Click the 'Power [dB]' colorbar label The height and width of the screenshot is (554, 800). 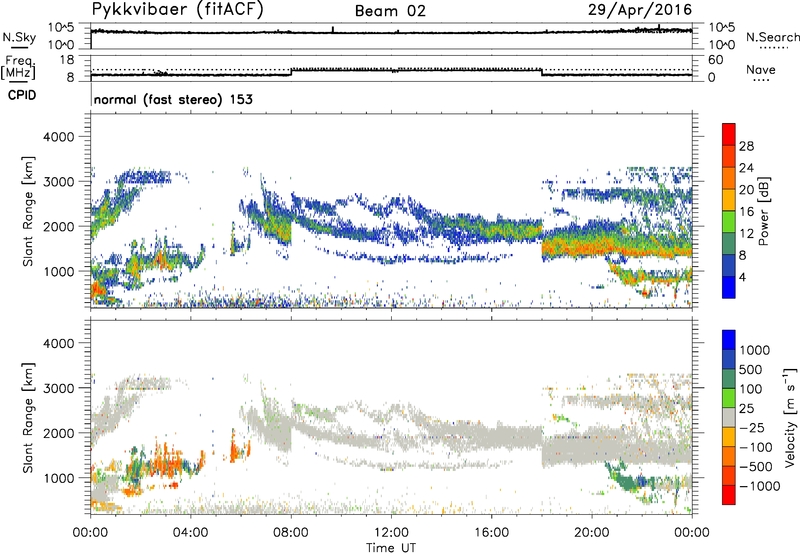coord(763,211)
